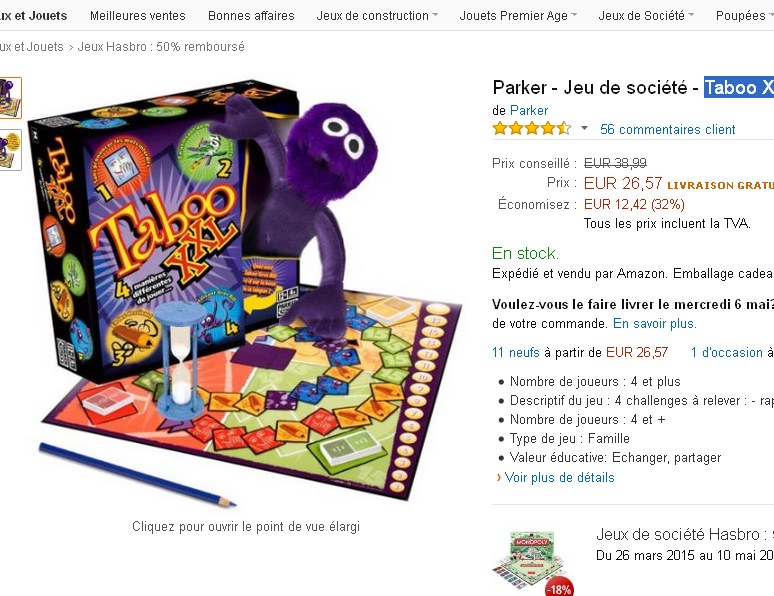
Task: Open Jeux de Société dropdown menu
Action: (x=646, y=16)
